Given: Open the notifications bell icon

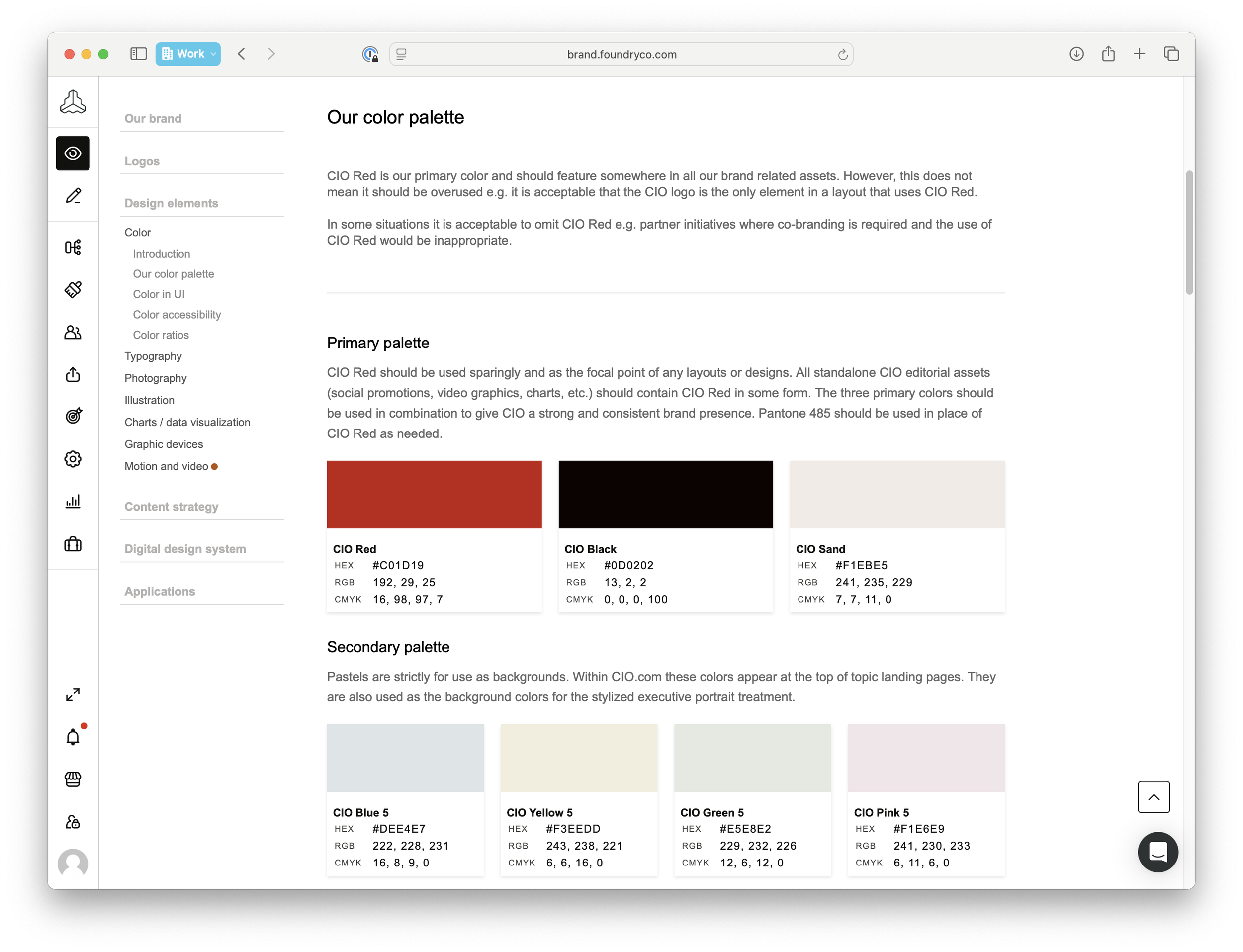Looking at the screenshot, I should pyautogui.click(x=73, y=737).
